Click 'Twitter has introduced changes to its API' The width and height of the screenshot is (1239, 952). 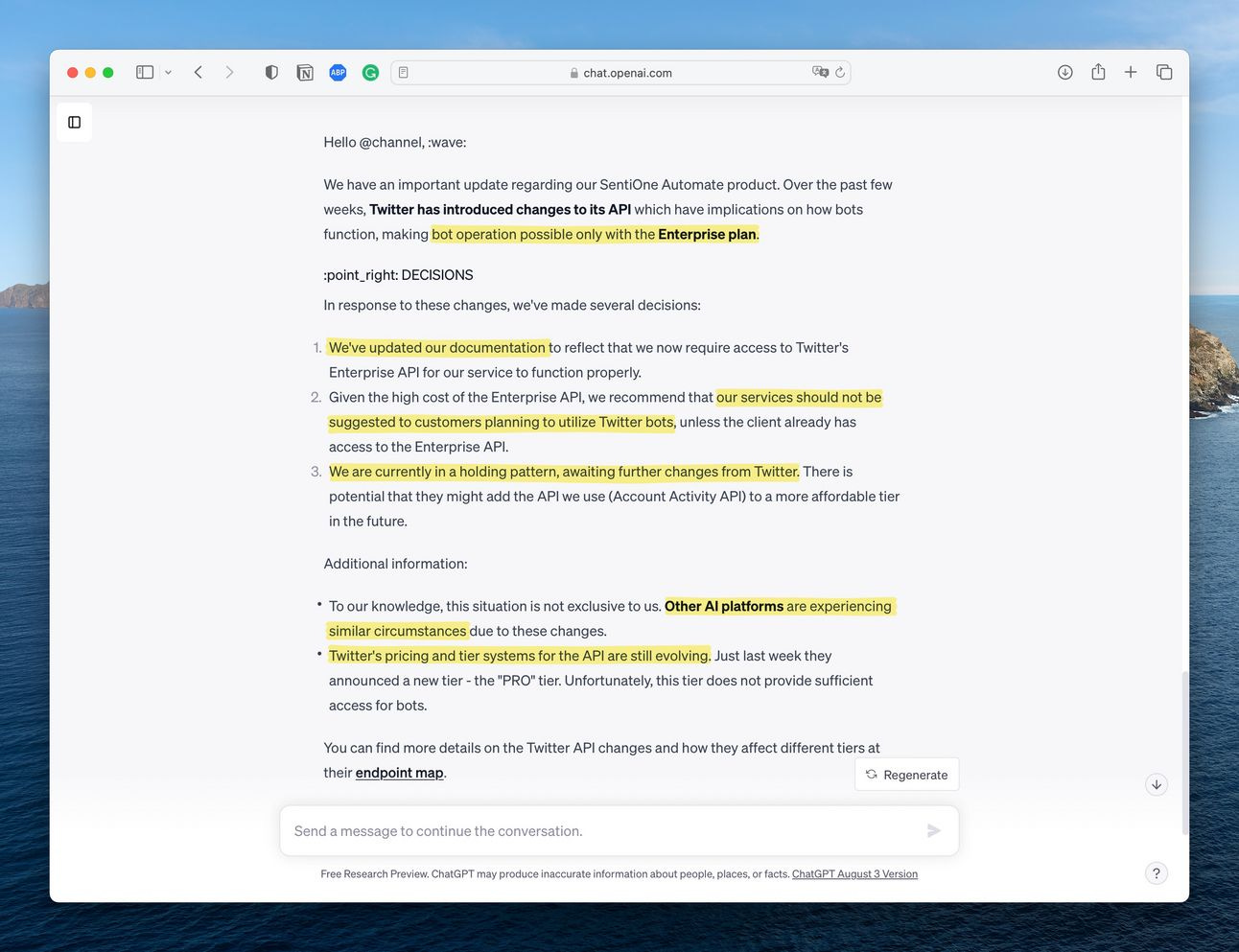[x=500, y=209]
